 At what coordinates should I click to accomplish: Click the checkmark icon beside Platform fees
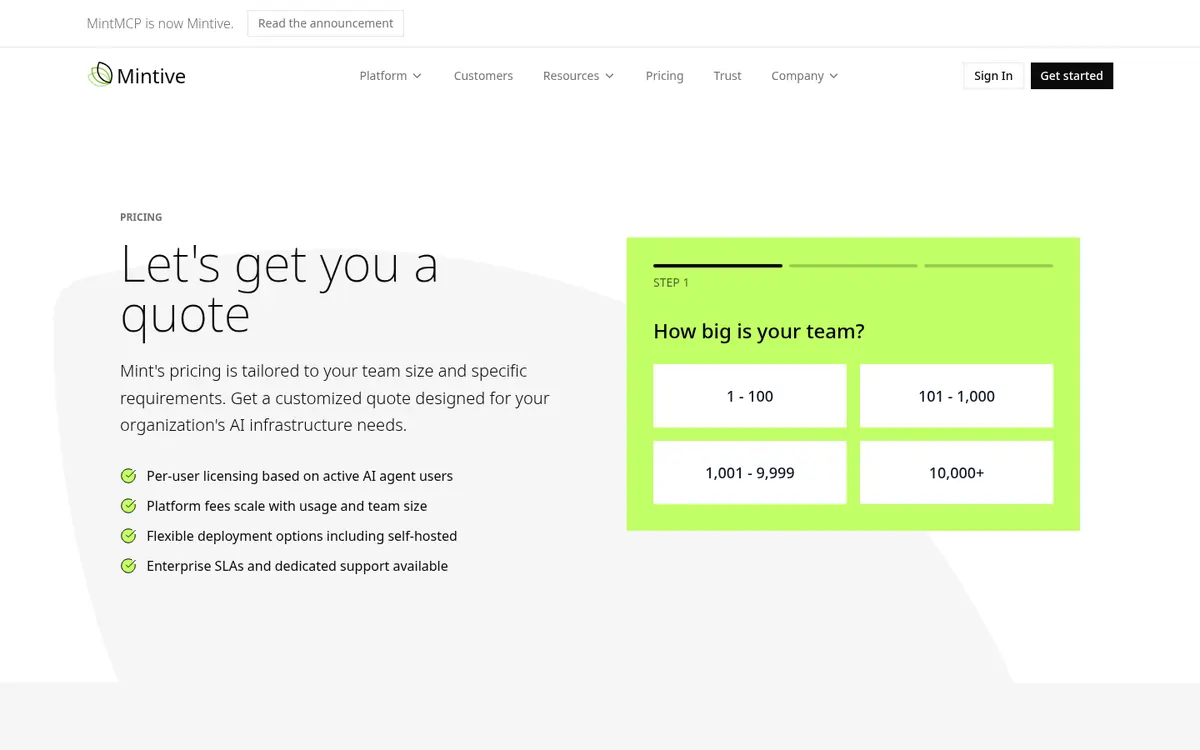(x=128, y=506)
